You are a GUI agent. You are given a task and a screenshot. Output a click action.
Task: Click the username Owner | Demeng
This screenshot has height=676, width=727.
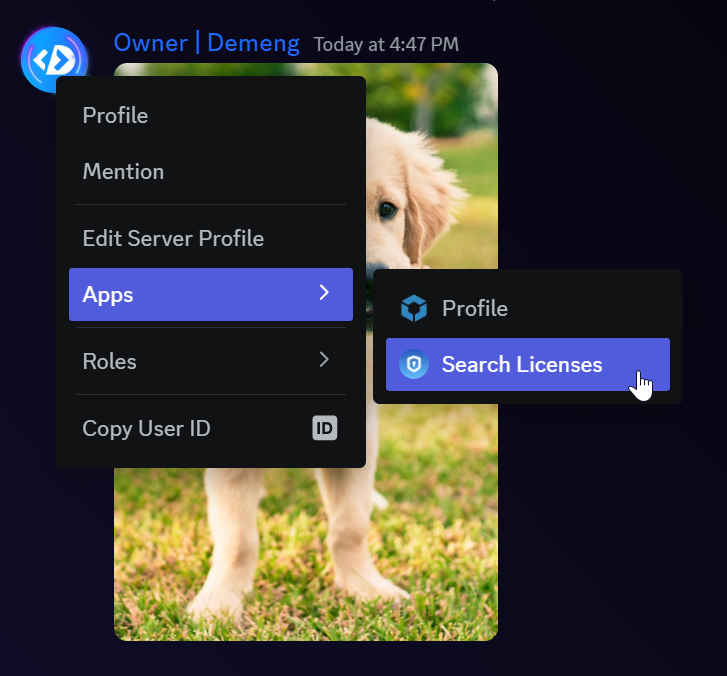tap(206, 43)
